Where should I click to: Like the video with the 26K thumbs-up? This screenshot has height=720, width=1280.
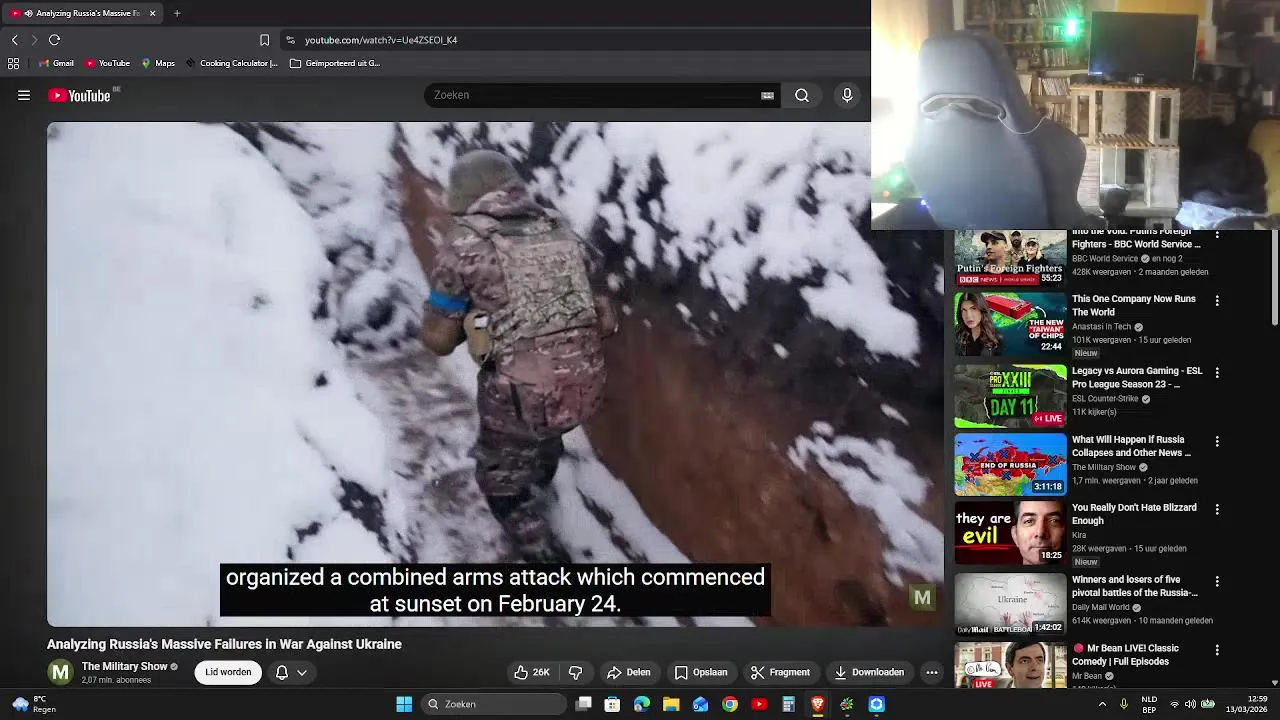tap(531, 672)
